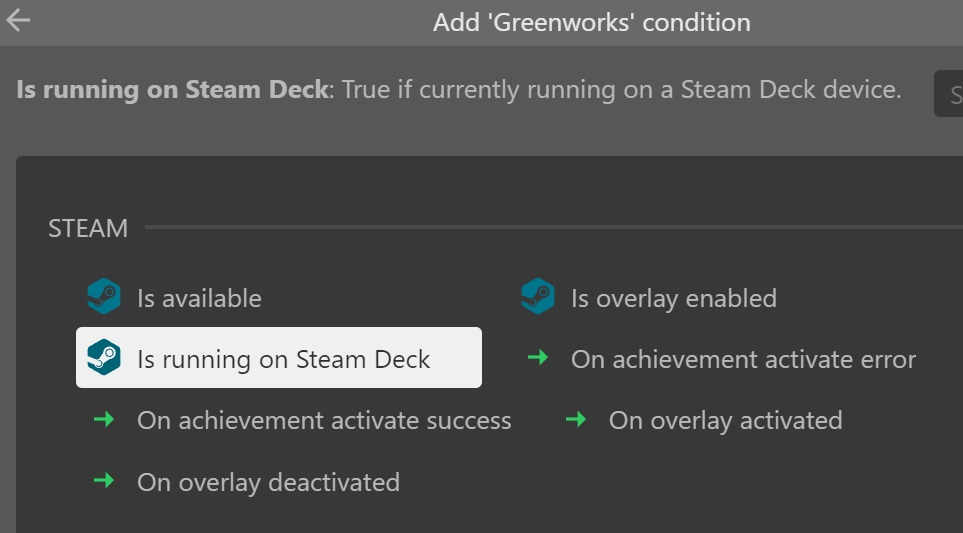Image resolution: width=963 pixels, height=533 pixels.
Task: Click the divider line next to STEAM
Action: point(554,227)
